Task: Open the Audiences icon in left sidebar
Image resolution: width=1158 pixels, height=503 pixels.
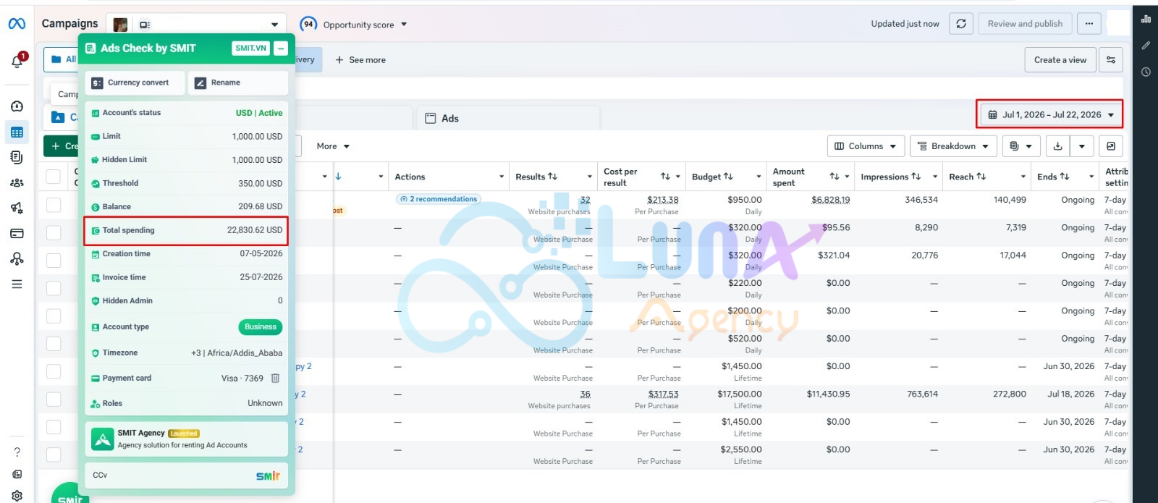Action: click(17, 182)
